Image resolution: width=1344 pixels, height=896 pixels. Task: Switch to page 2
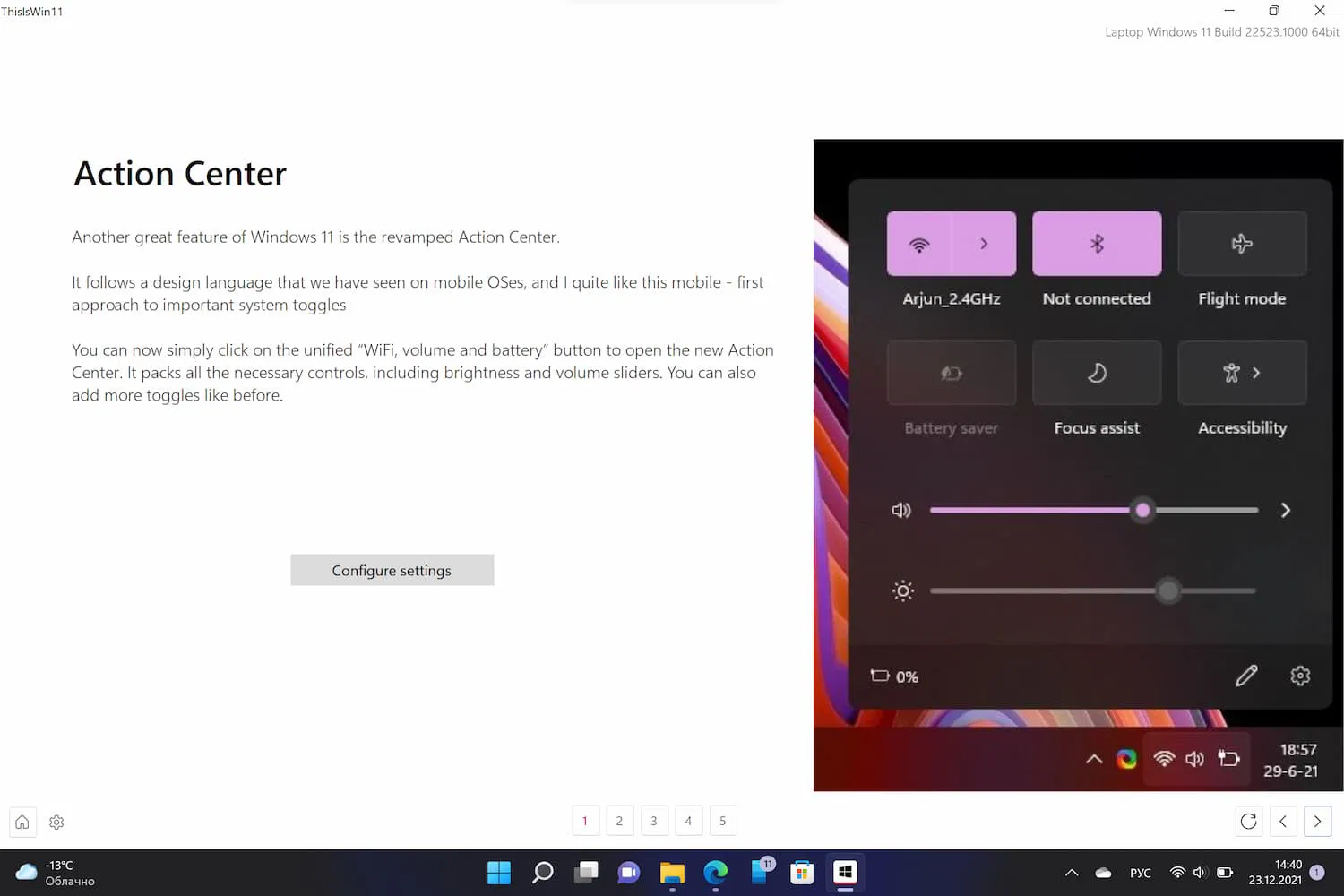pyautogui.click(x=619, y=821)
